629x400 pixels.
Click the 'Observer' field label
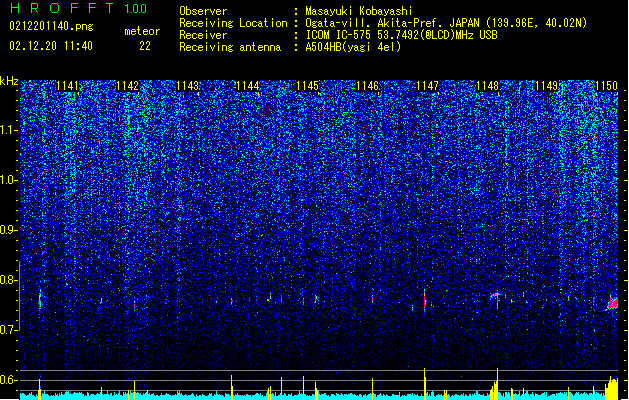point(203,11)
